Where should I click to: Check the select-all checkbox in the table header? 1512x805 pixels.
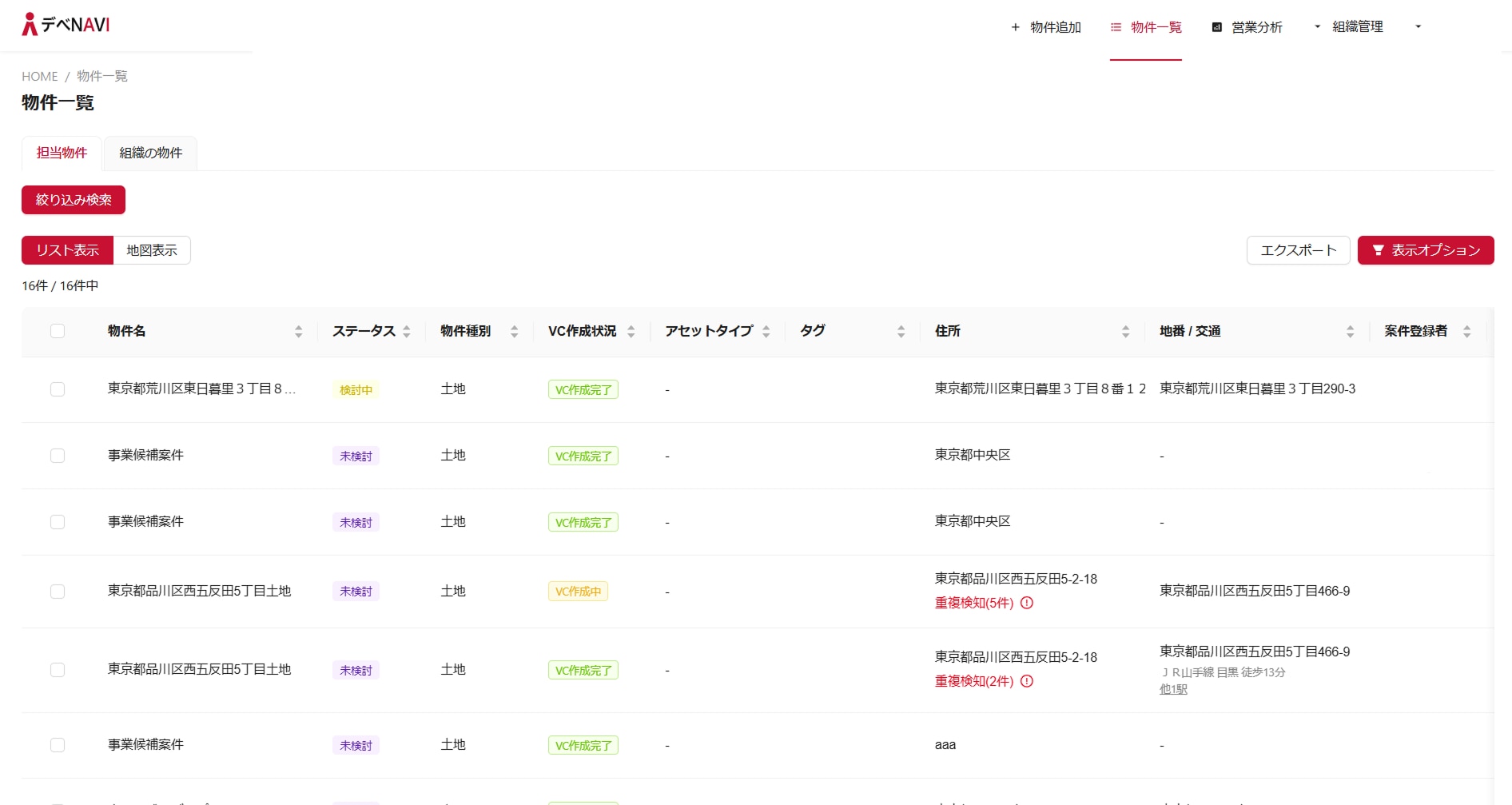pos(57,330)
